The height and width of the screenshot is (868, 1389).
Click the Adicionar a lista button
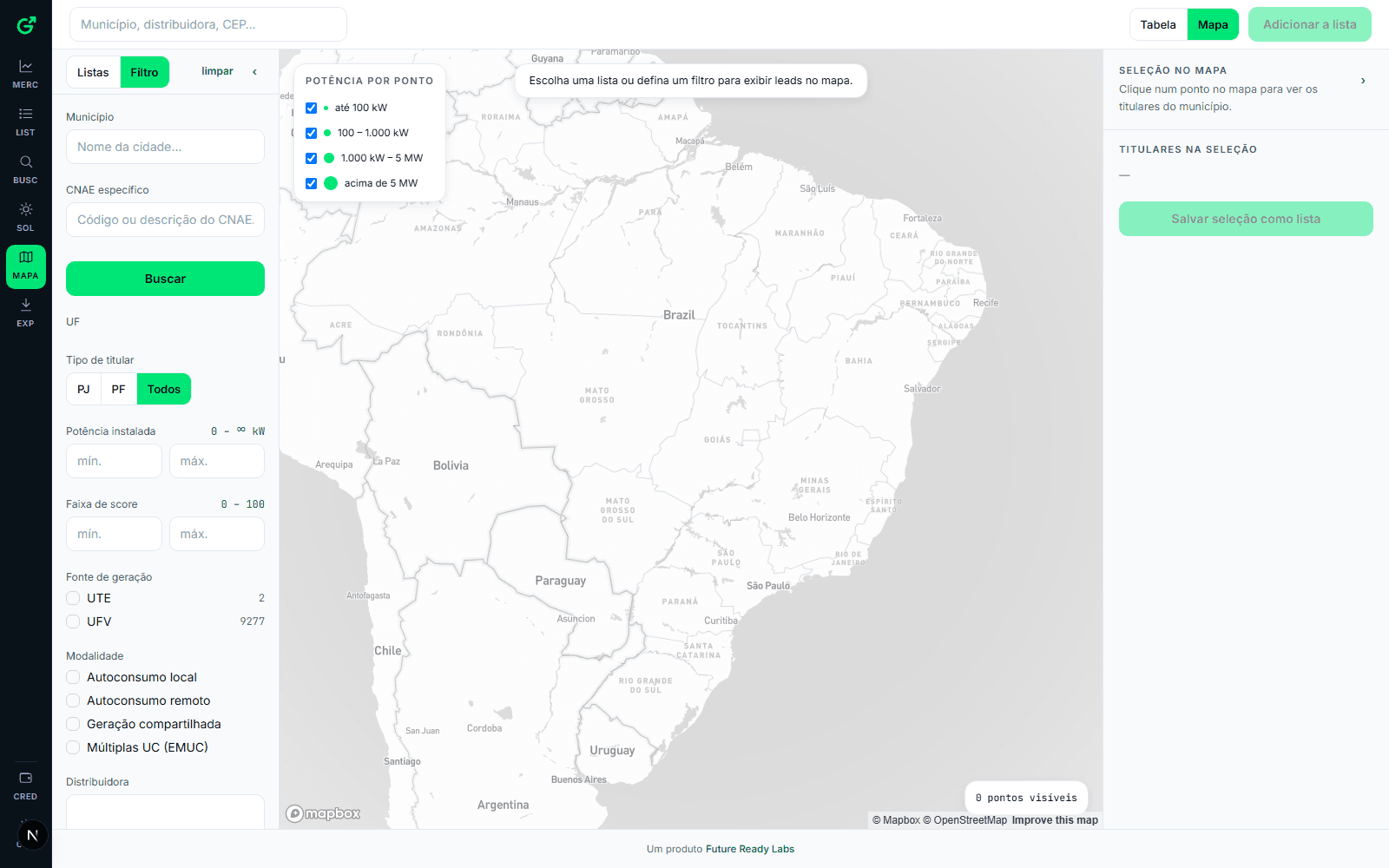click(1310, 24)
